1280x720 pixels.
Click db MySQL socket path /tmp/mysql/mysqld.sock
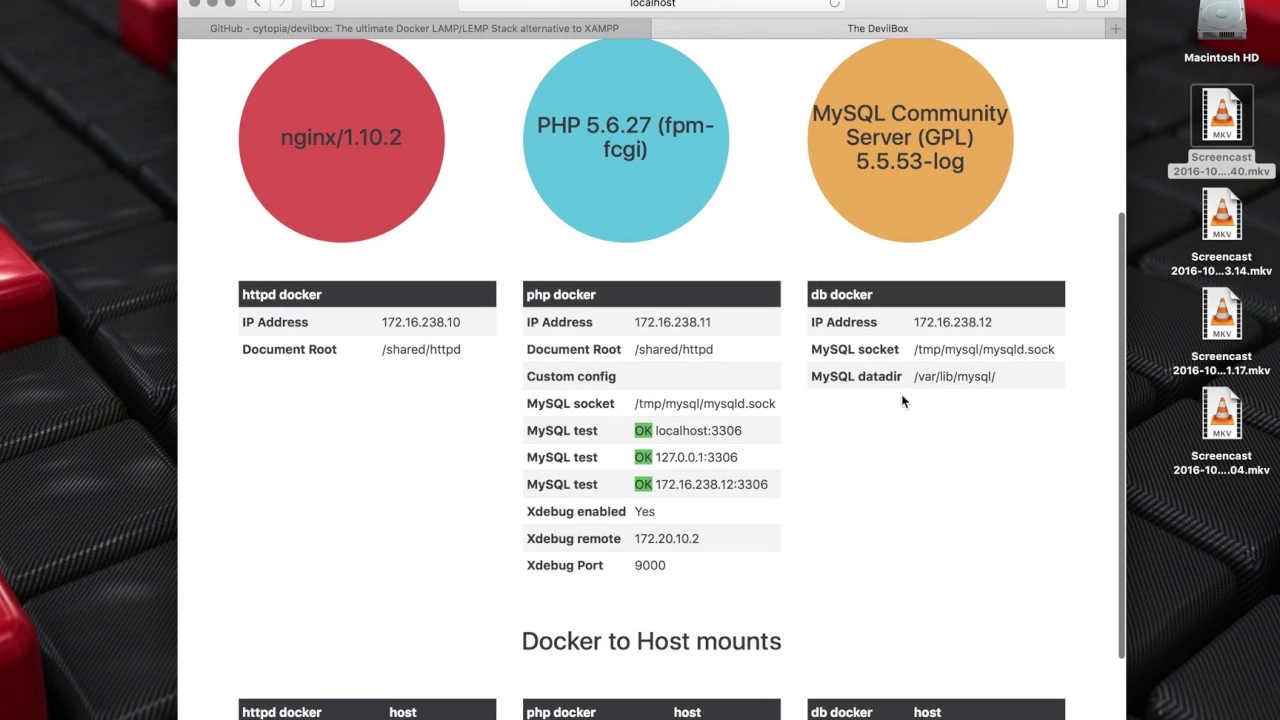[x=983, y=349]
